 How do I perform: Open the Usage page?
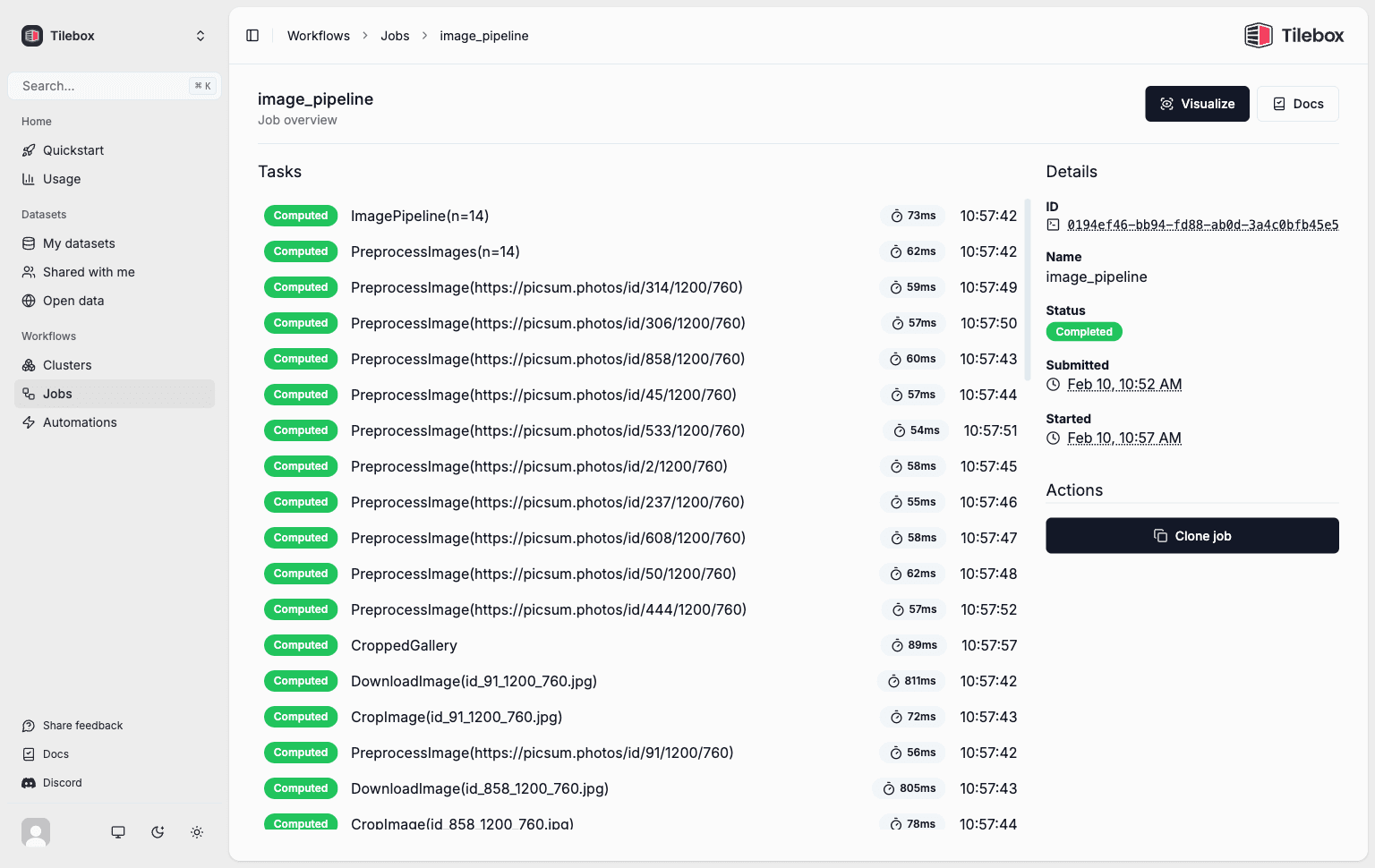[x=115, y=179]
